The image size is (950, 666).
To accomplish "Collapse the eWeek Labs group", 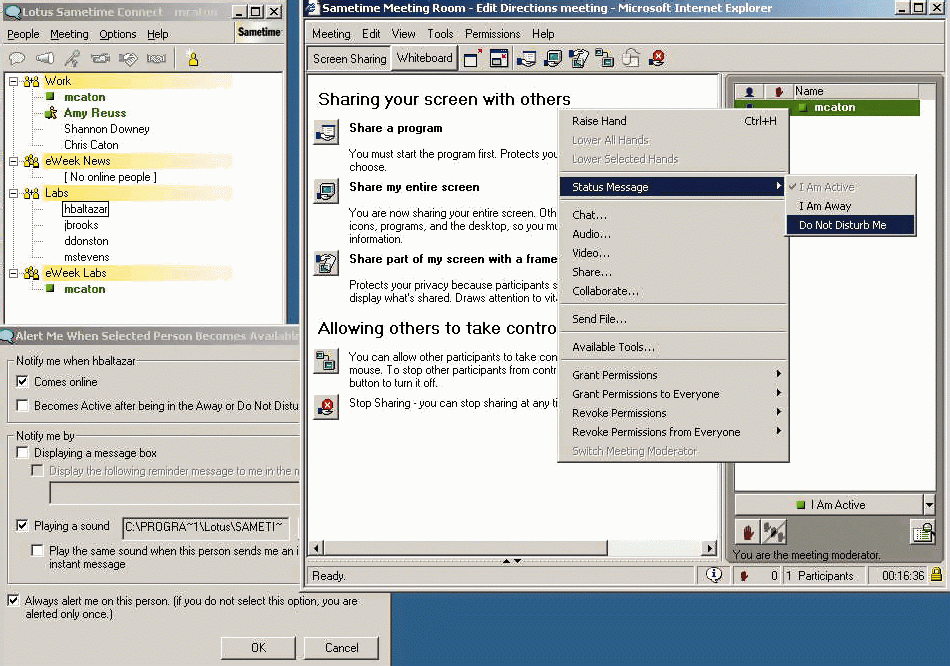I will tap(13, 273).
